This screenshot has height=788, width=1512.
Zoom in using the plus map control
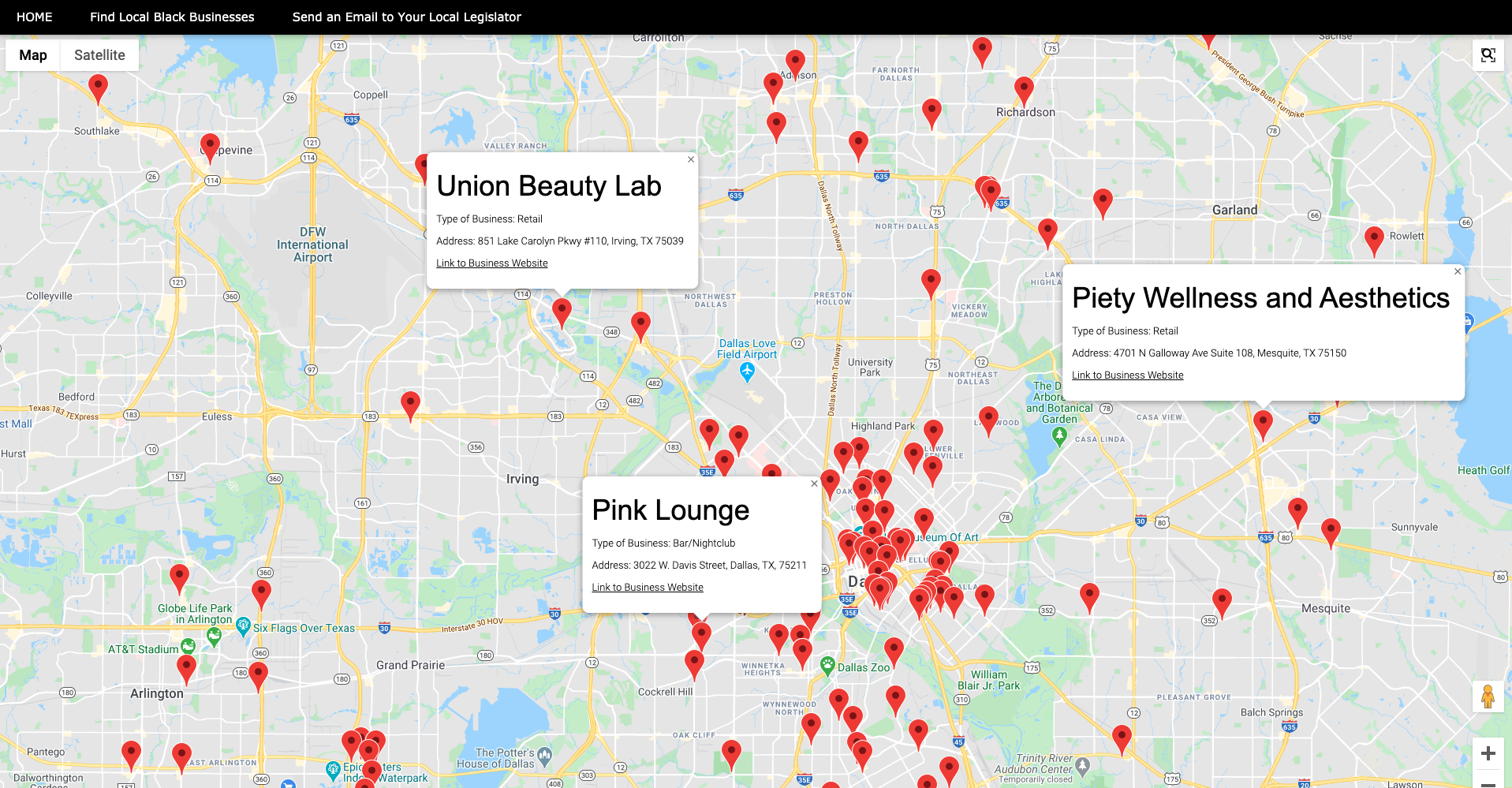click(x=1487, y=753)
